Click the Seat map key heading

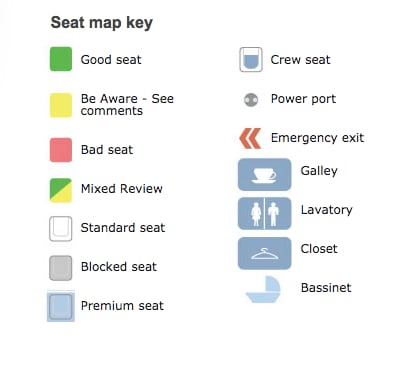[x=102, y=23]
